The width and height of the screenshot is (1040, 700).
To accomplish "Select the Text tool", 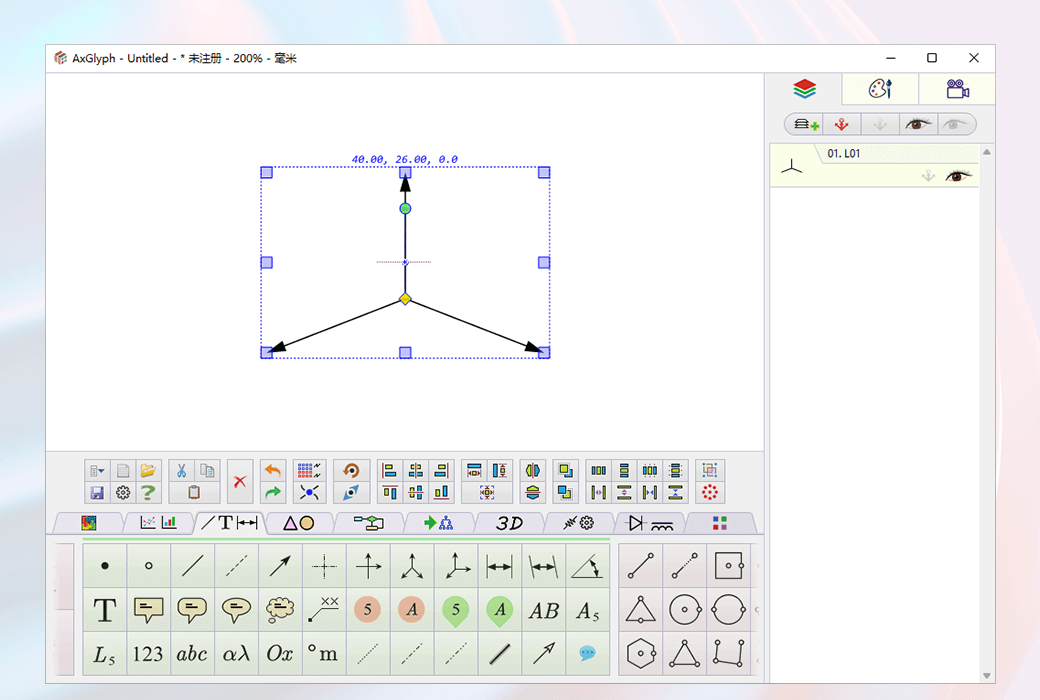I will (x=104, y=610).
